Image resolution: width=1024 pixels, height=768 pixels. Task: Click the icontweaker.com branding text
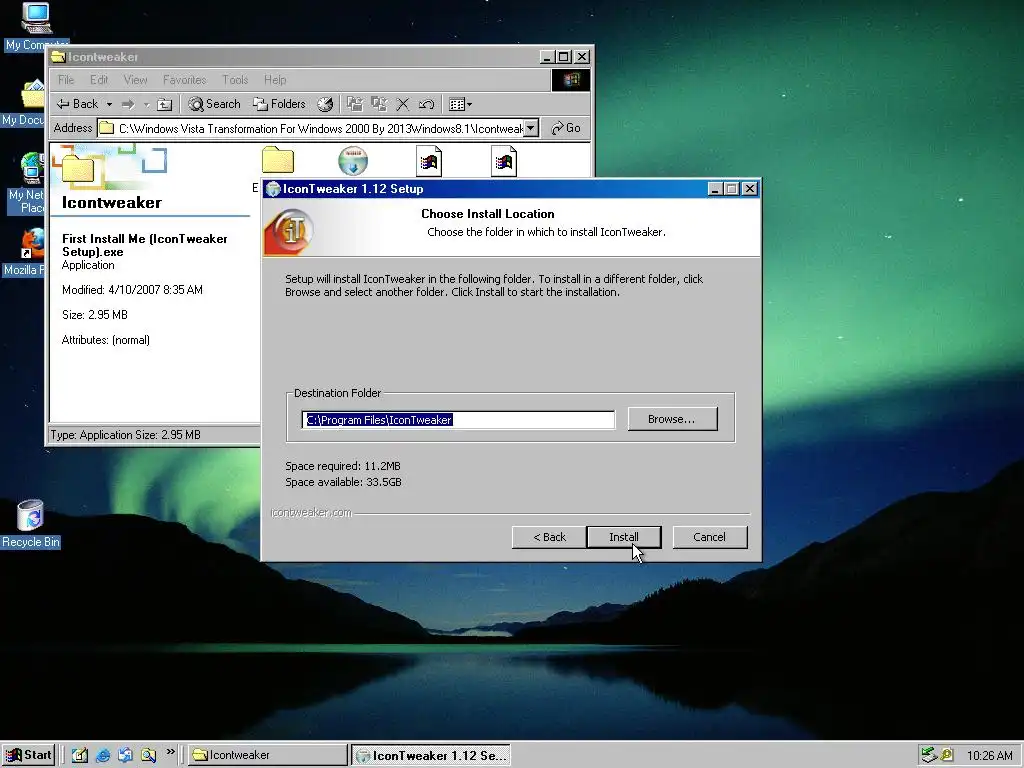pos(311,513)
